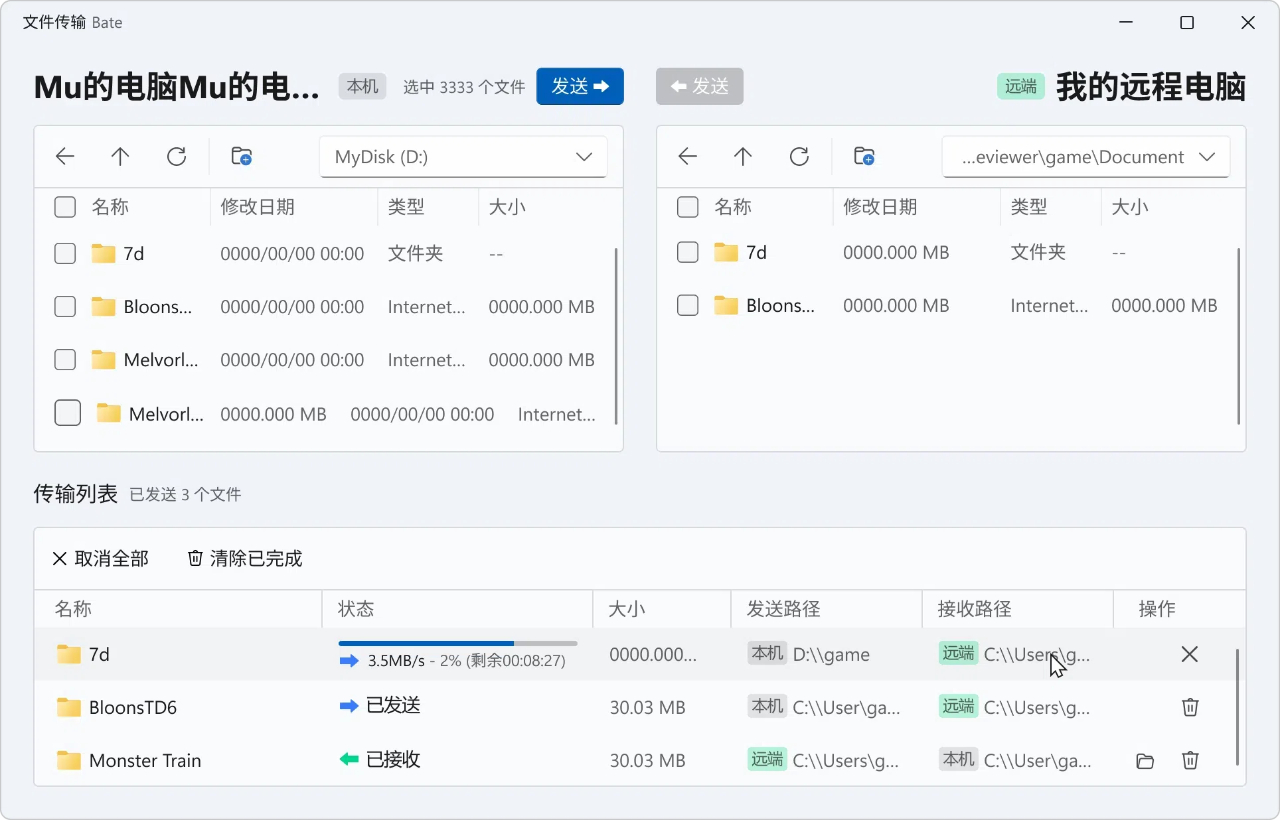Cancel all transfers via 取消全部
This screenshot has width=1280, height=820.
pyautogui.click(x=99, y=558)
